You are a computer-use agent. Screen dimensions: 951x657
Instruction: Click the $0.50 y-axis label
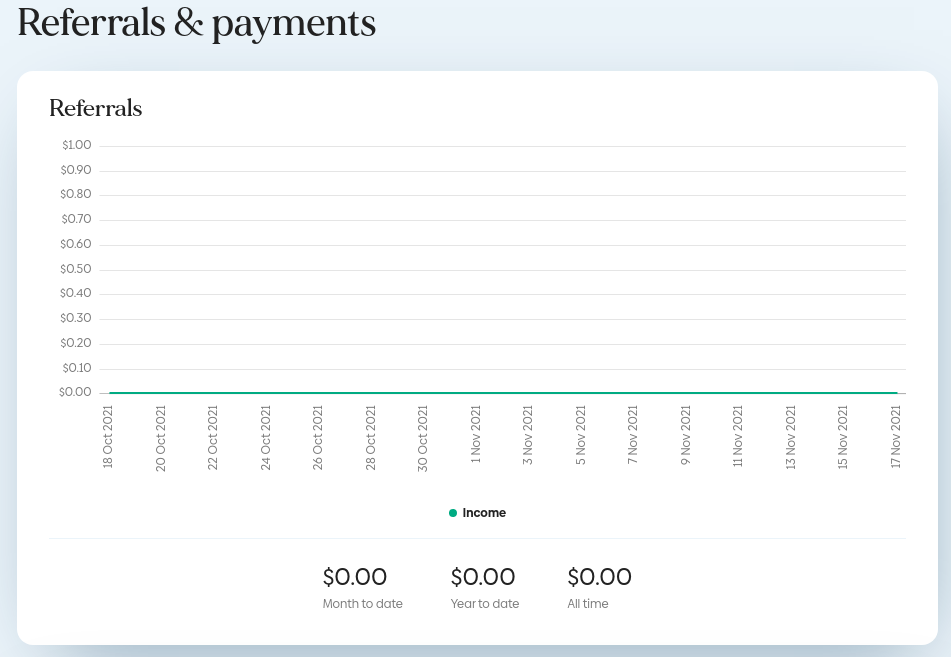click(76, 269)
